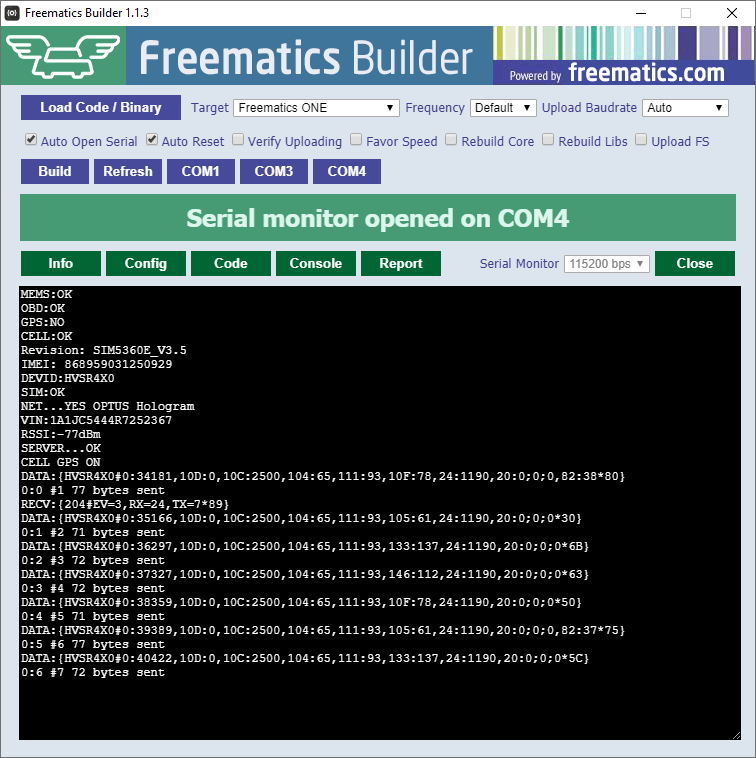Click the Freematics winged car logo

[x=63, y=56]
